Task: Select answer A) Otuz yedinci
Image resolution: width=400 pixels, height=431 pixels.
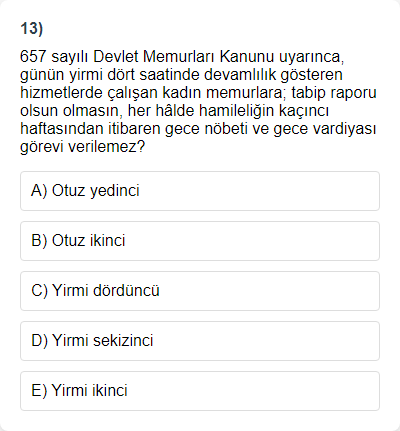Action: coord(200,191)
